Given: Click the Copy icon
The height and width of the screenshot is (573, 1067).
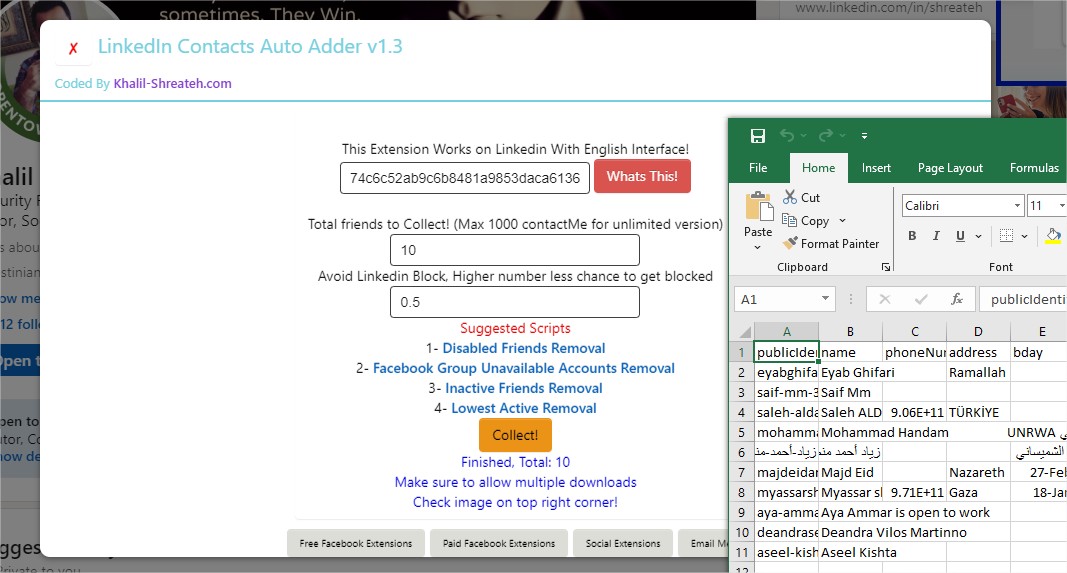Looking at the screenshot, I should [x=789, y=220].
